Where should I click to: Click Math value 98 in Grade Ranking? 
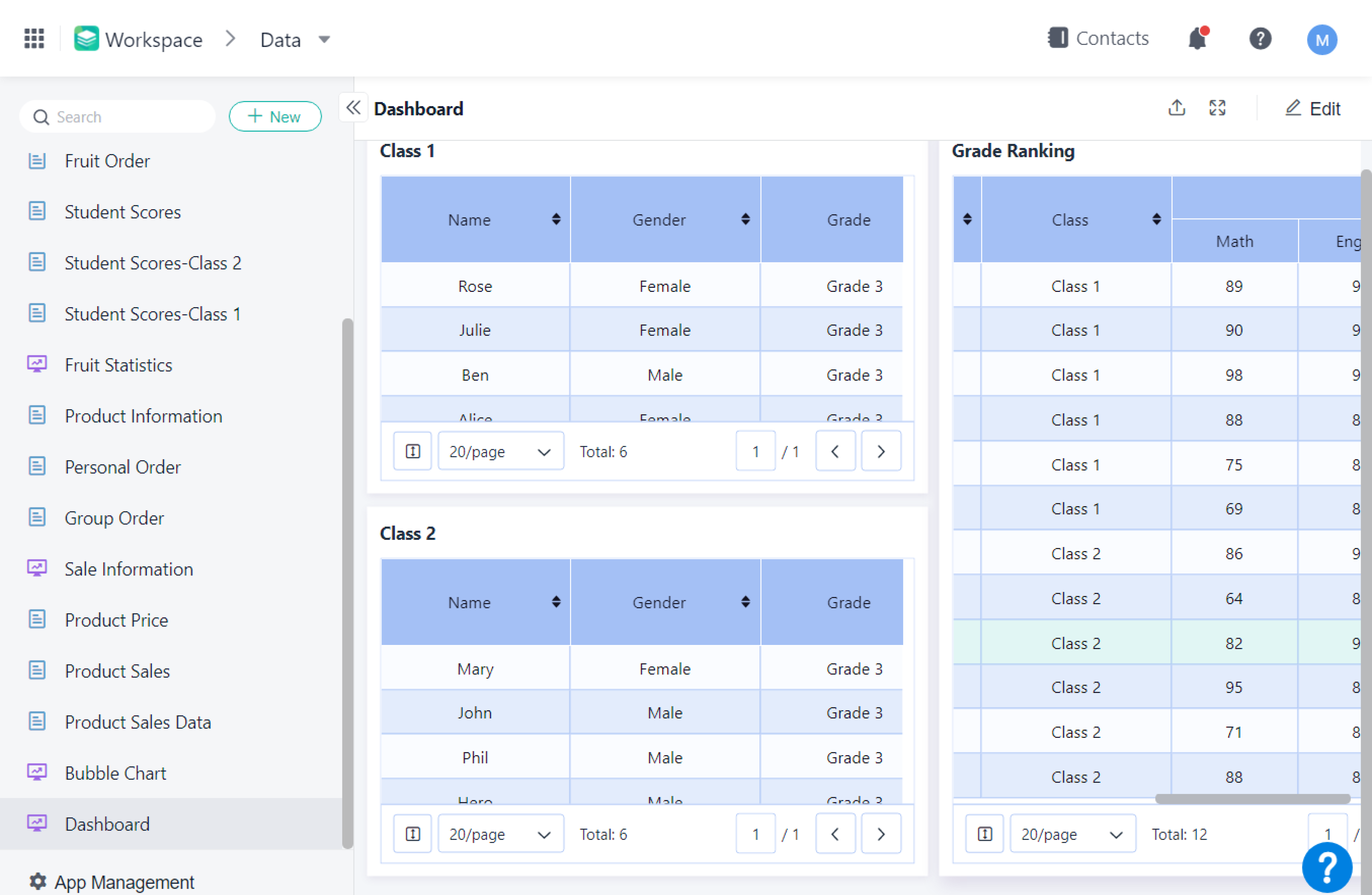coord(1234,375)
